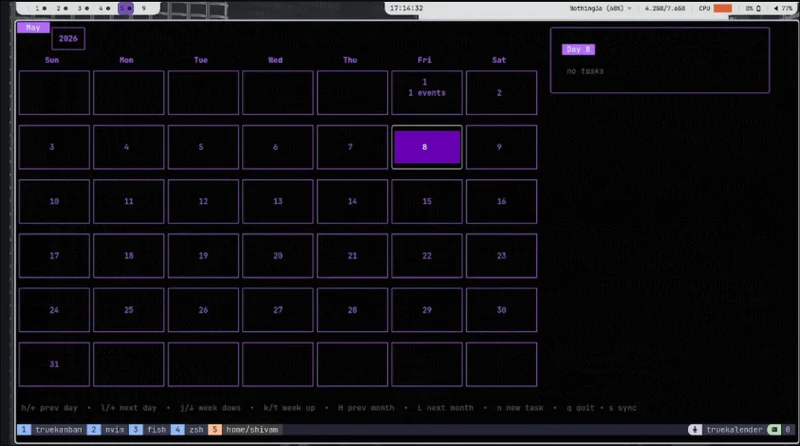
Task: Open tmux window 3 fish
Action: [x=148, y=430]
